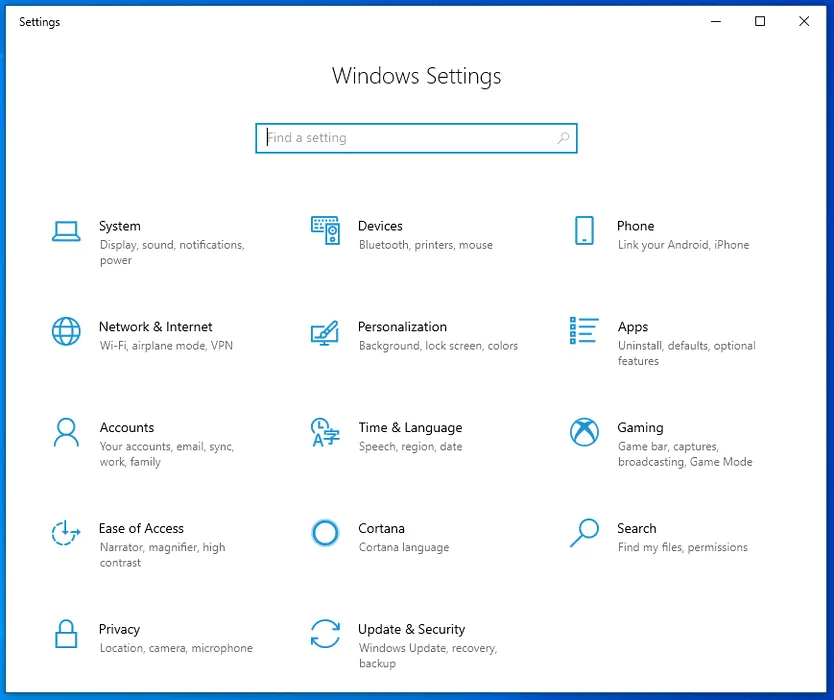Open the Privacy heading
The image size is (834, 700).
pos(119,629)
